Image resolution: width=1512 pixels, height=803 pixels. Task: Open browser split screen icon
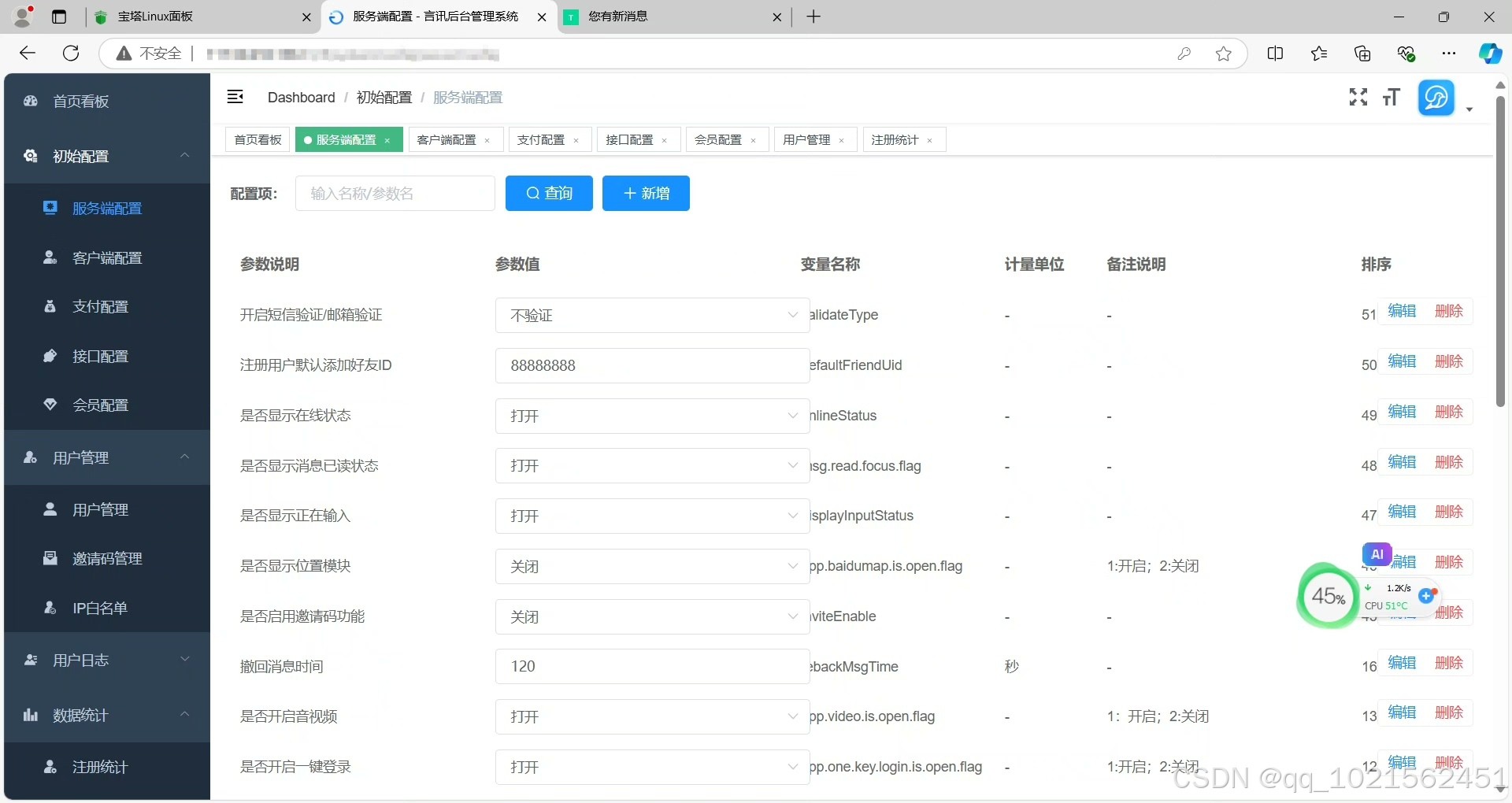click(x=1275, y=54)
